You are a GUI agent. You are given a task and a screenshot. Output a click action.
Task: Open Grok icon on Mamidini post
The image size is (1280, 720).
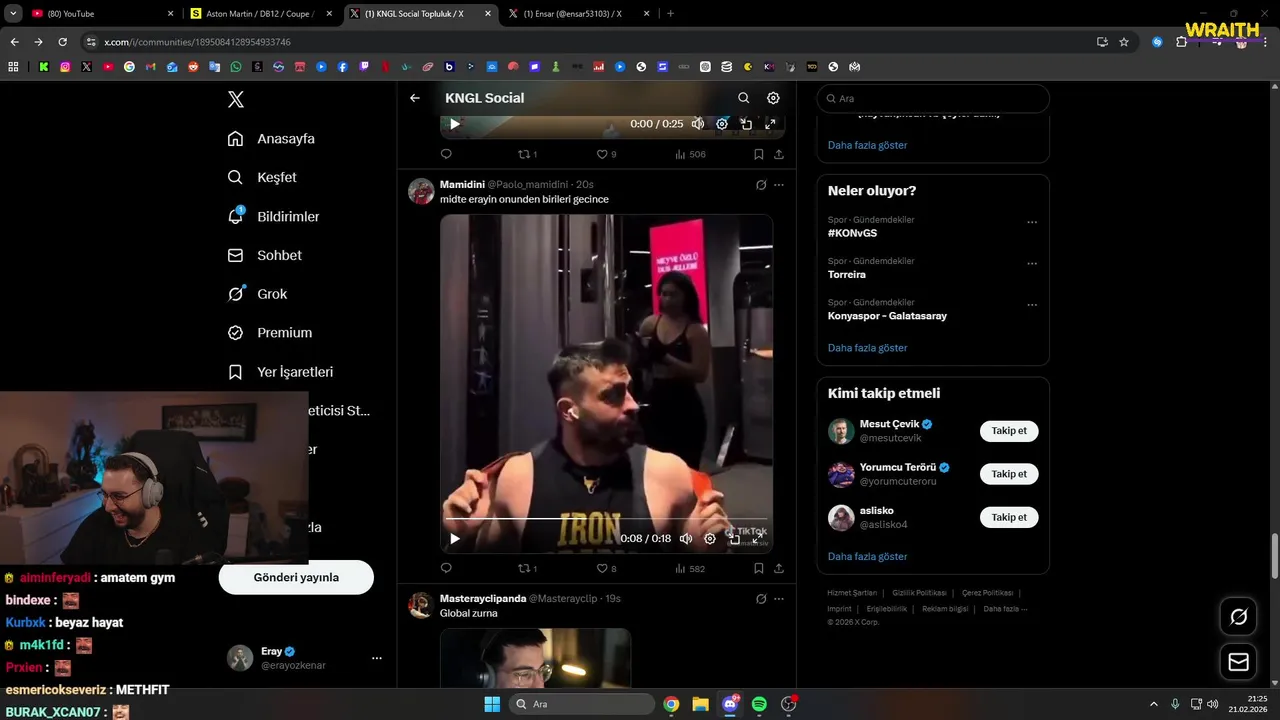pos(761,185)
